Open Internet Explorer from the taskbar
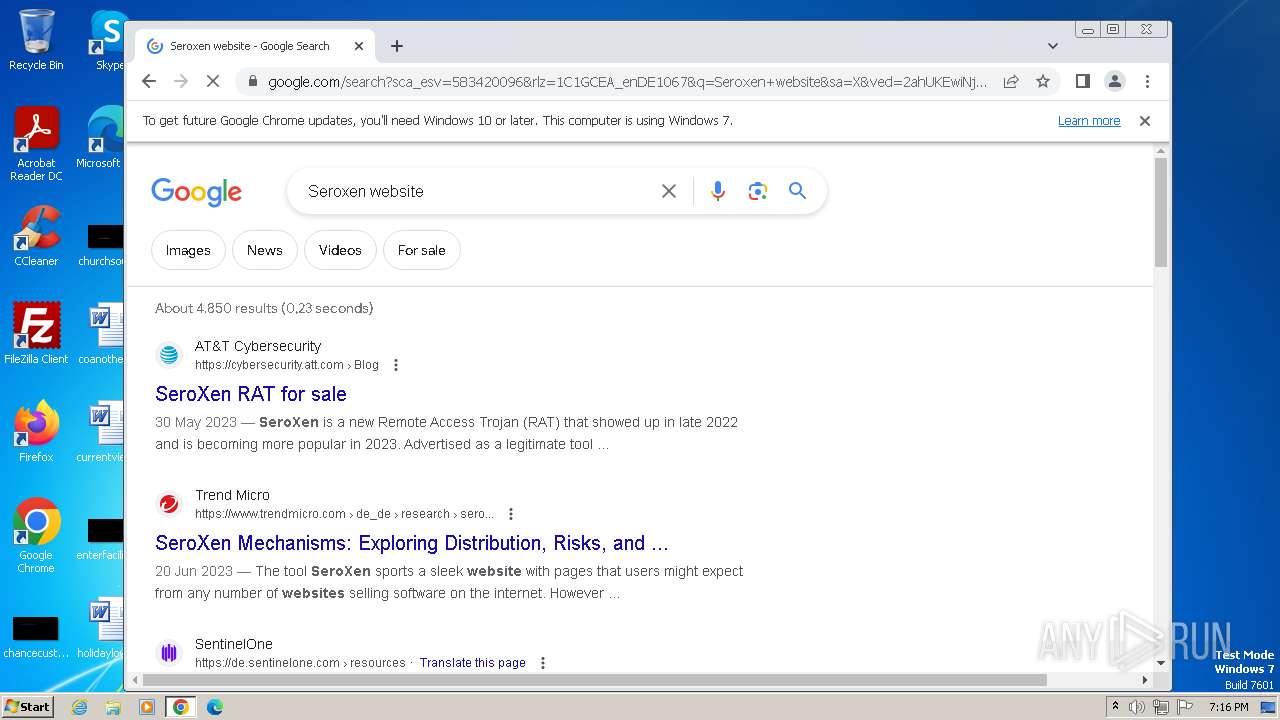This screenshot has width=1280, height=720. pos(80,707)
